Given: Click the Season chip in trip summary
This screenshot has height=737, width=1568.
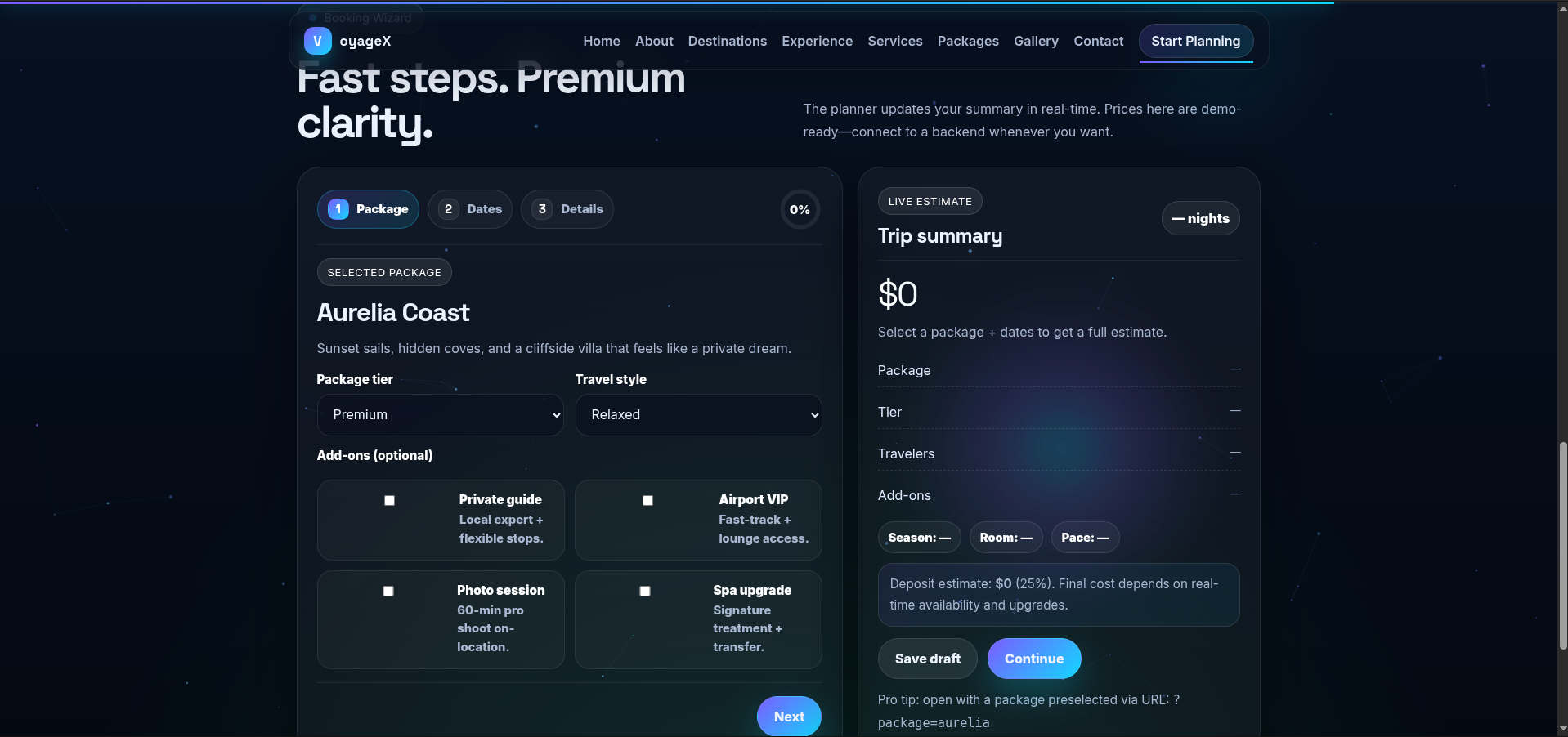Looking at the screenshot, I should point(919,538).
